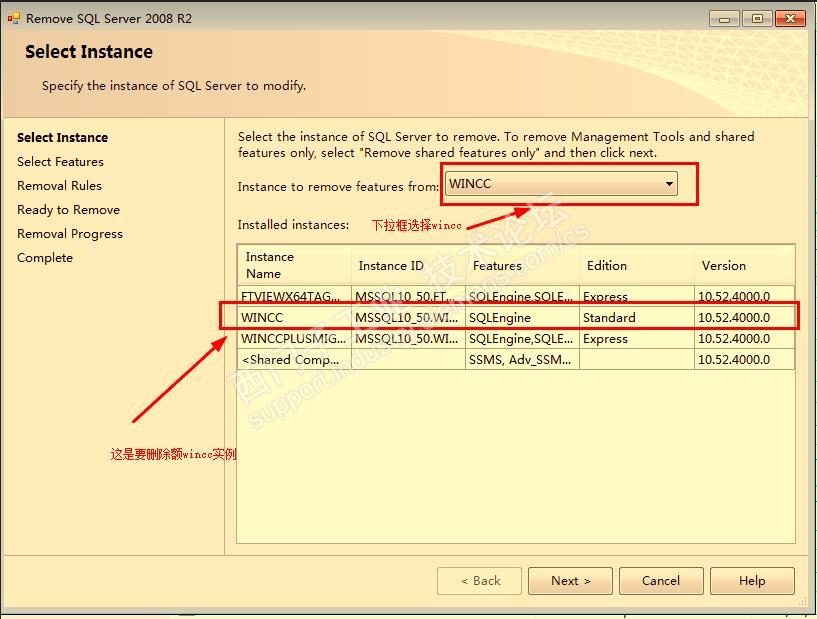
Task: Click the Edition column header
Action: [x=637, y=265]
